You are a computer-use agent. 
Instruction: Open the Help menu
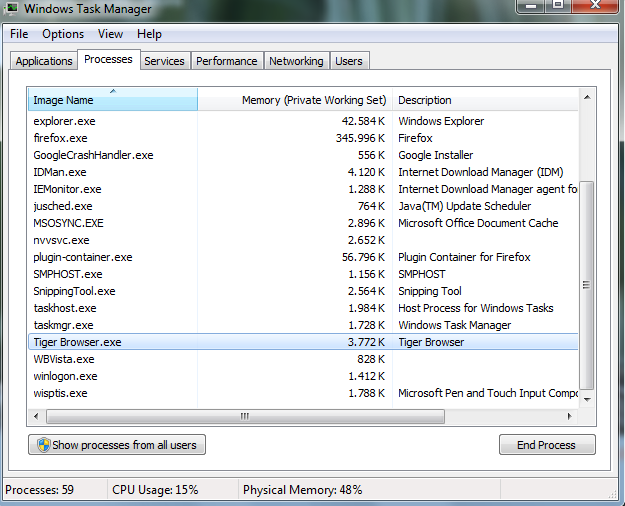point(149,34)
